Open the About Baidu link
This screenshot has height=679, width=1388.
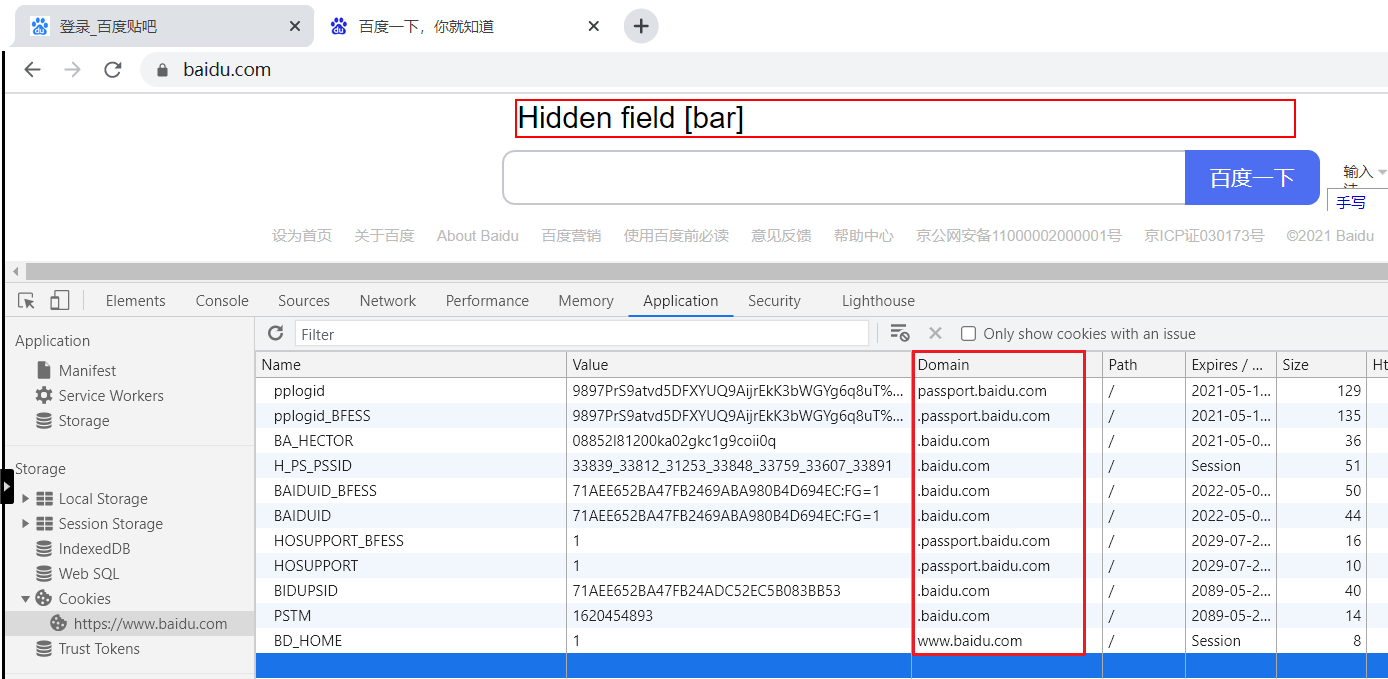478,235
